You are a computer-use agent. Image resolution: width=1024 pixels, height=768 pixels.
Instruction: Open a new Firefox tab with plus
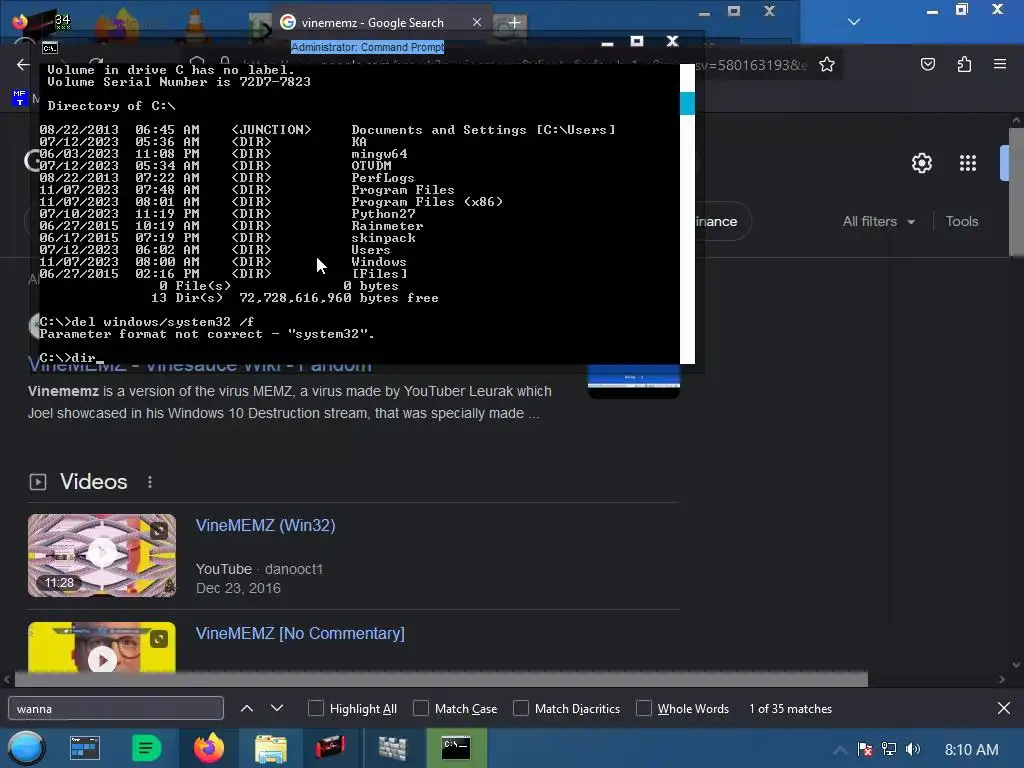click(514, 23)
